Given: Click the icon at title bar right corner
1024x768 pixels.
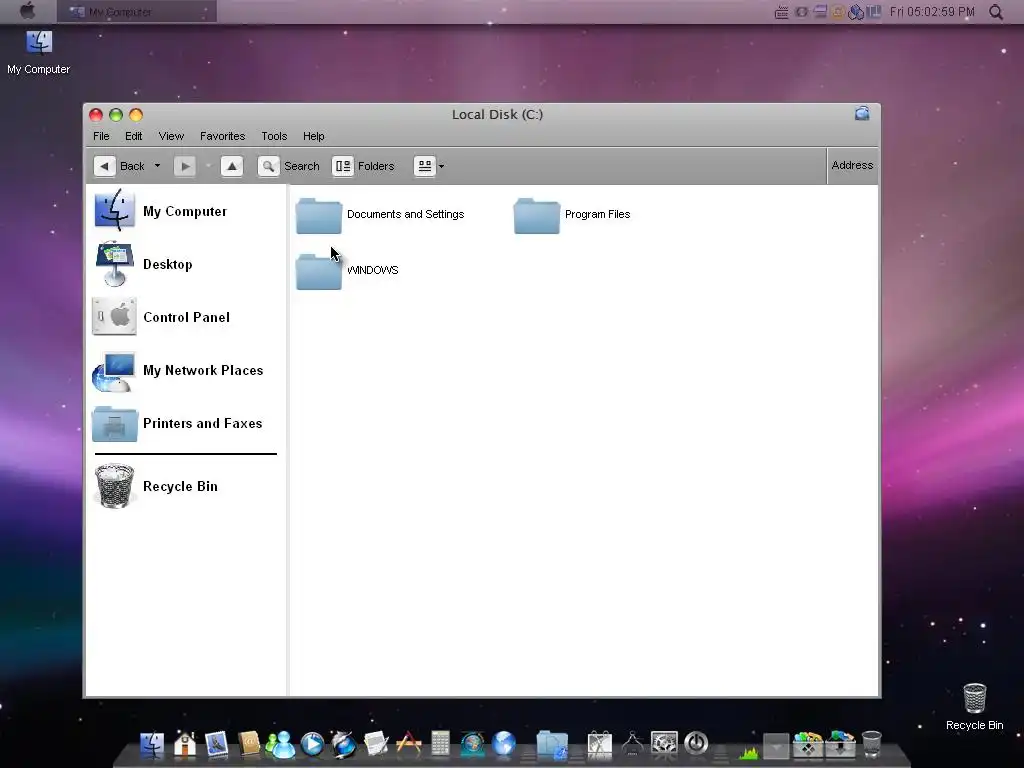Looking at the screenshot, I should 862,114.
